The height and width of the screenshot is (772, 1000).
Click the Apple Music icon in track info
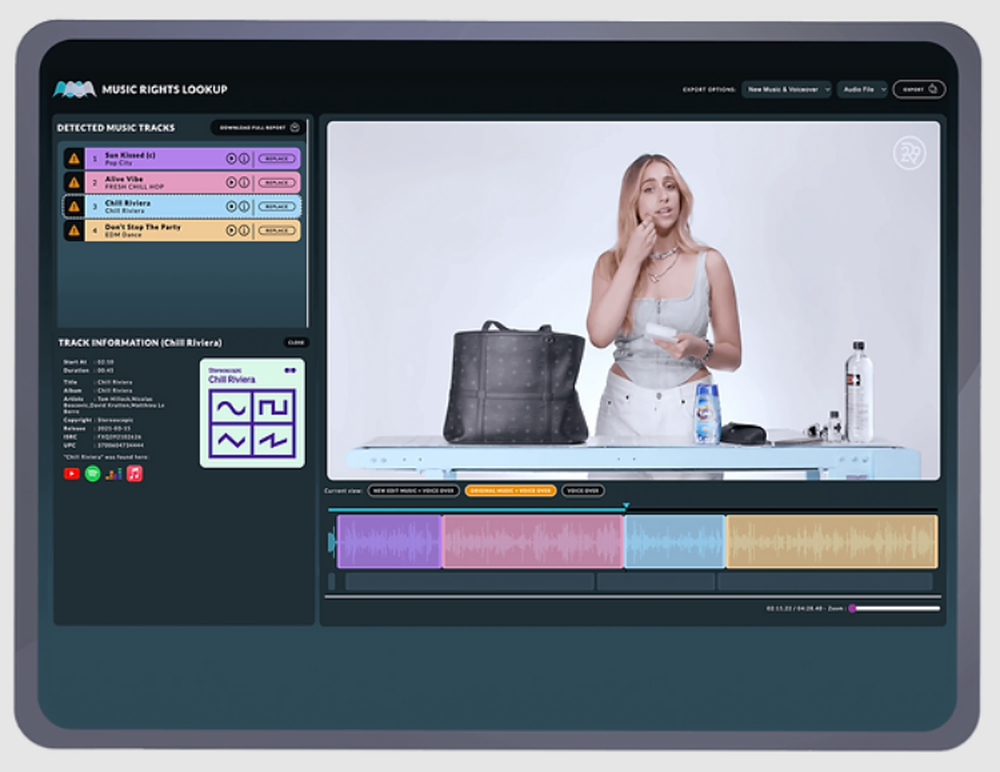[x=136, y=473]
